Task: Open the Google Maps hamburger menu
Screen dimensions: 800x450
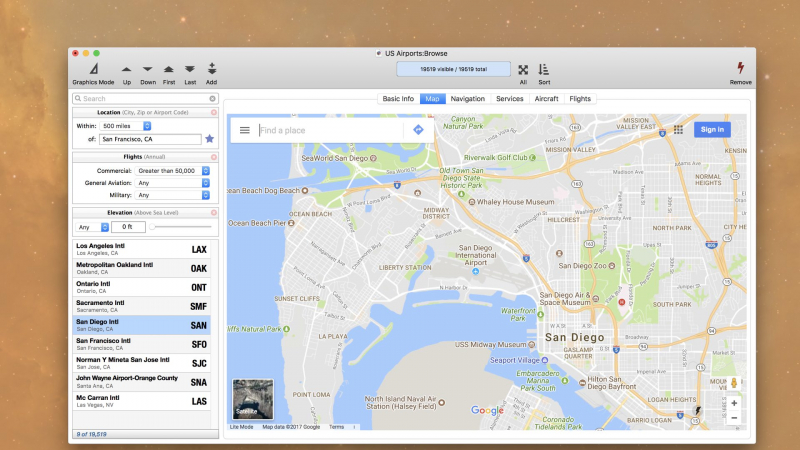Action: point(245,130)
